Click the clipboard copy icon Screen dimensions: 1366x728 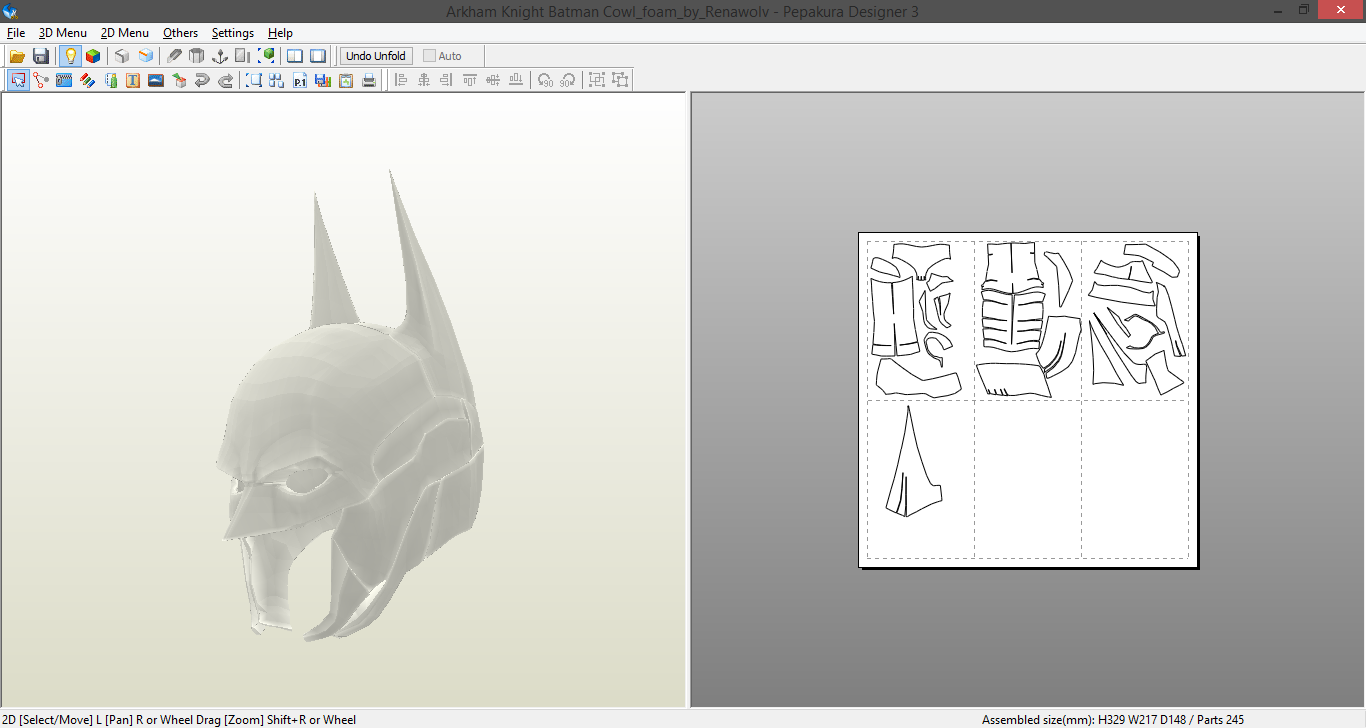pos(346,80)
